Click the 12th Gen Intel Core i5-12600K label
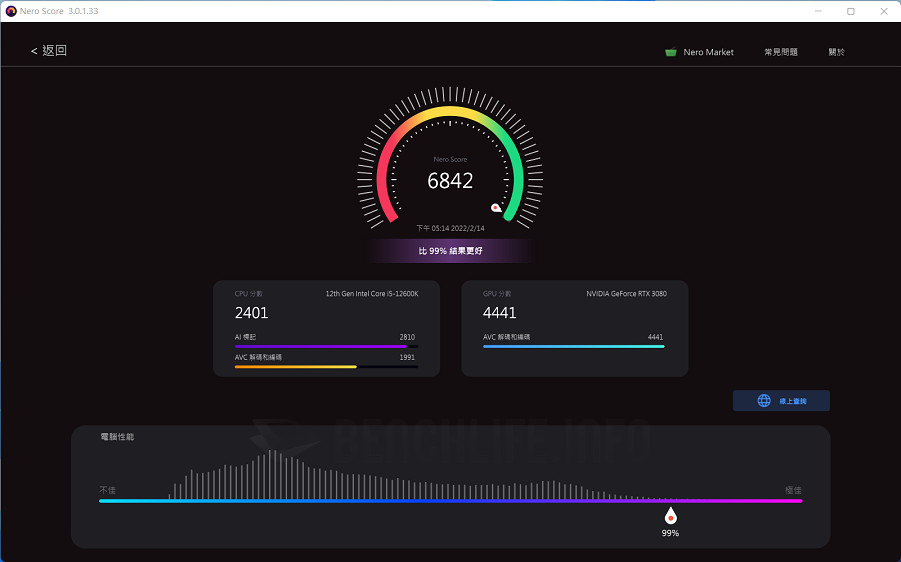Image resolution: width=901 pixels, height=562 pixels. (x=372, y=294)
